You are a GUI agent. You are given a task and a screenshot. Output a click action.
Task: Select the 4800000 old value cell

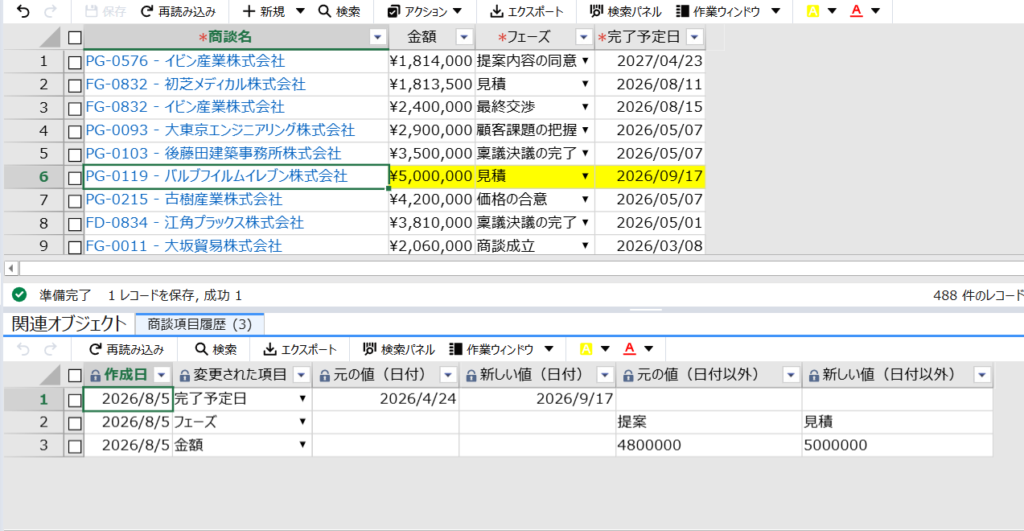[x=709, y=445]
